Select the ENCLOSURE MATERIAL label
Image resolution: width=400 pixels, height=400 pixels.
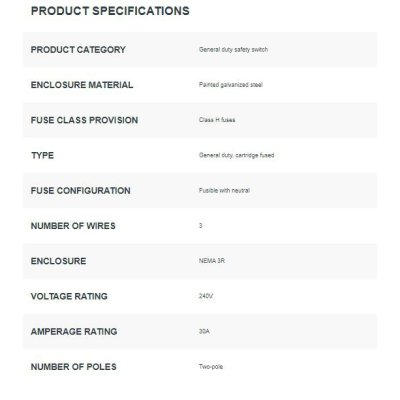(x=82, y=85)
